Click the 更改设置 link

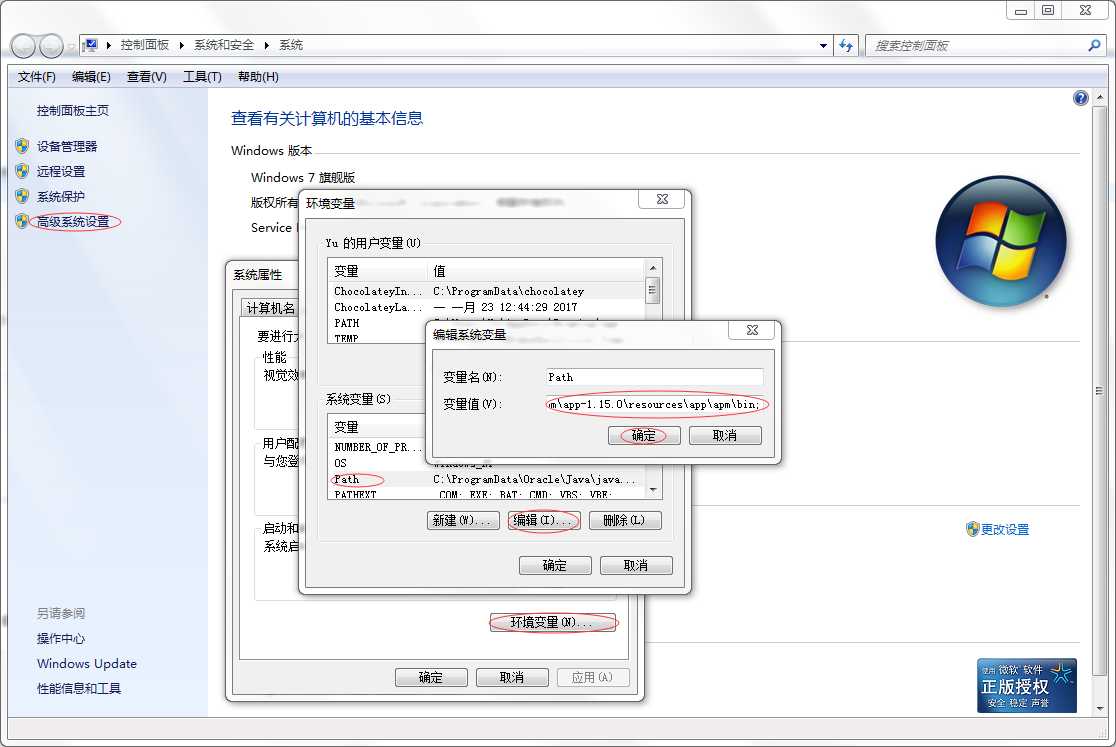[x=1005, y=529]
